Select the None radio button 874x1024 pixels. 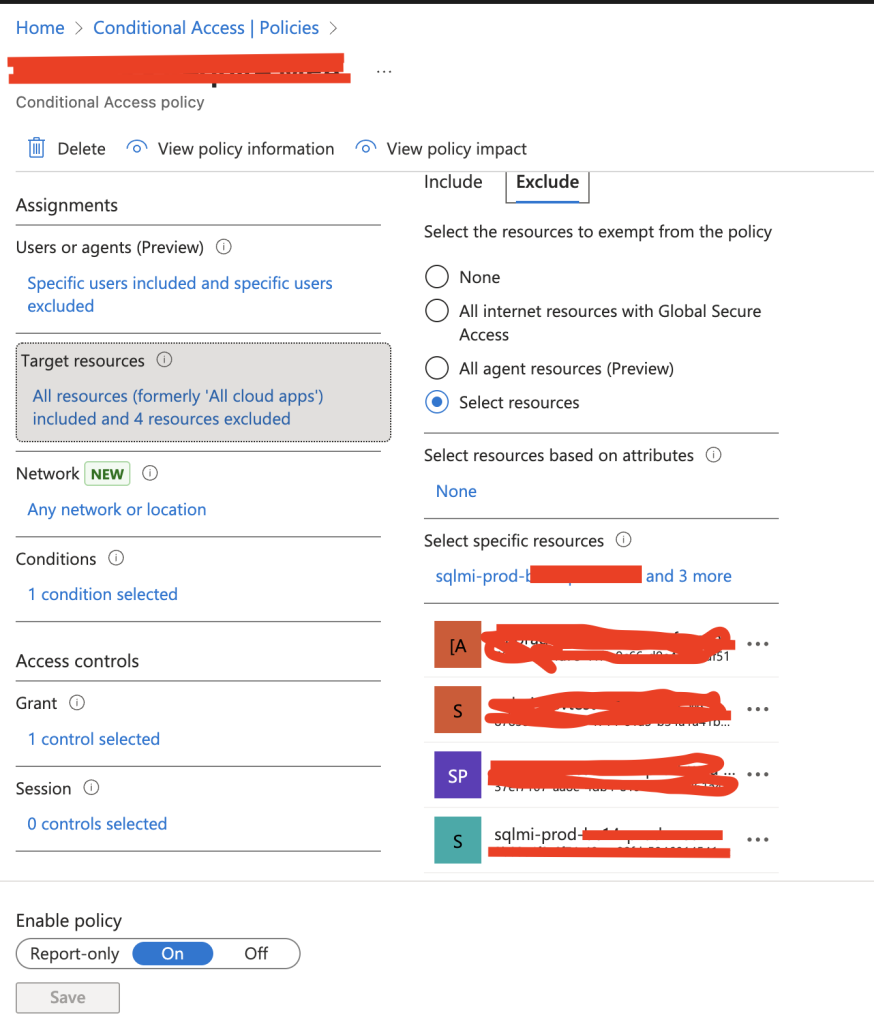click(x=437, y=277)
